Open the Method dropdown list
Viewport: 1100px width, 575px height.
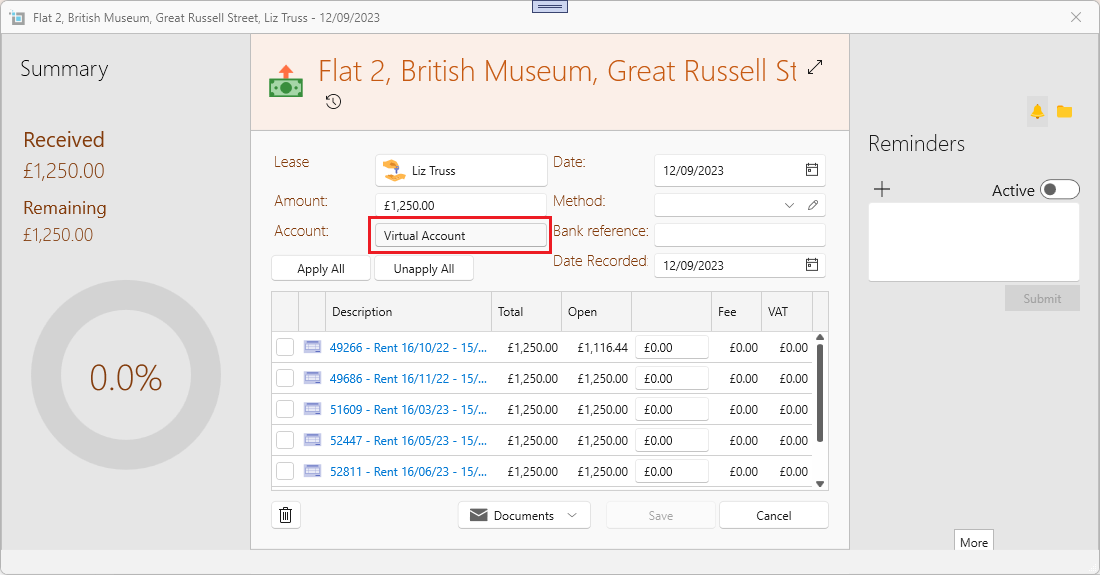click(x=790, y=205)
